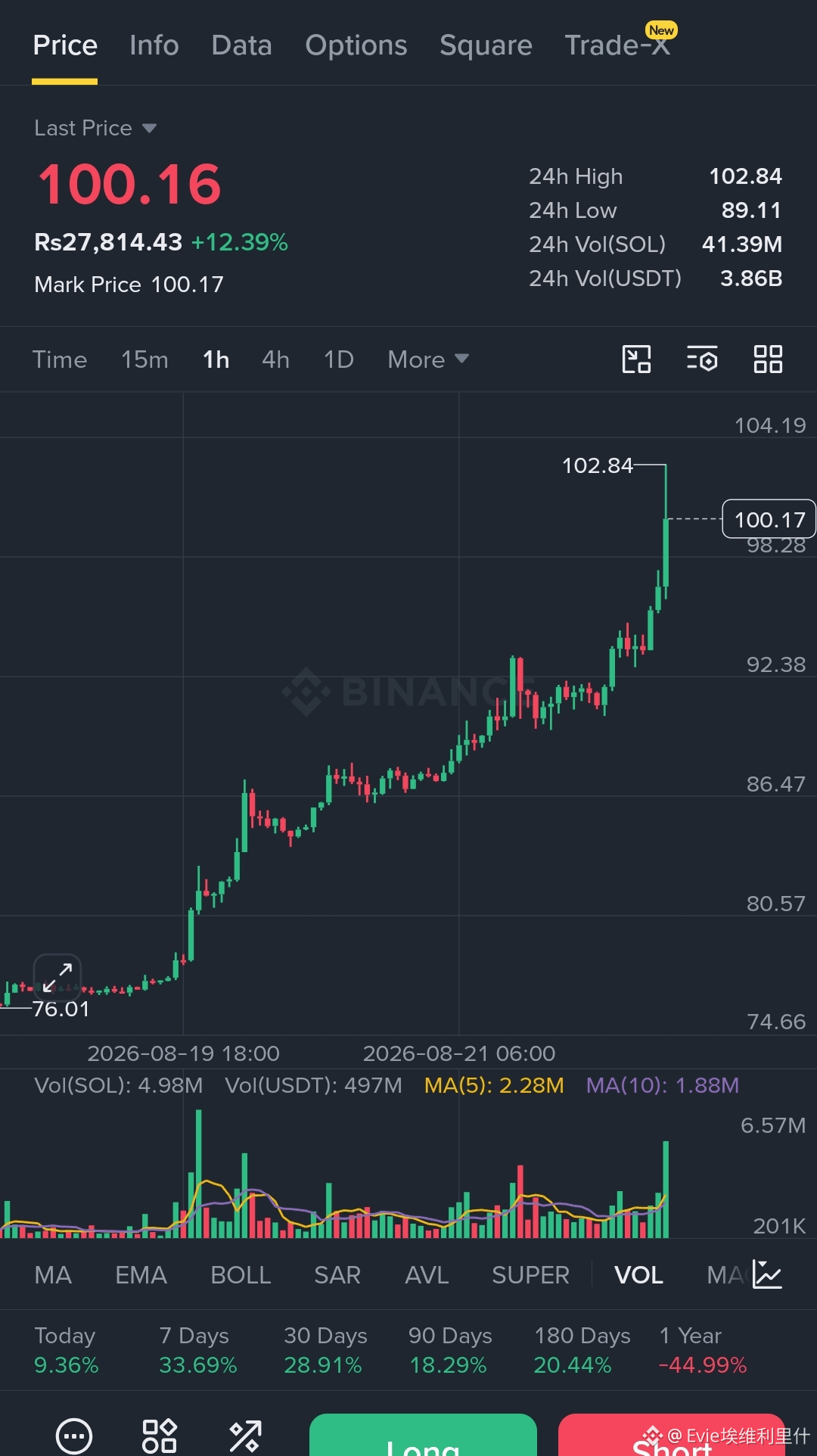Open the apps grid icon in bottom bar
This screenshot has width=817, height=1456.
click(x=160, y=1436)
